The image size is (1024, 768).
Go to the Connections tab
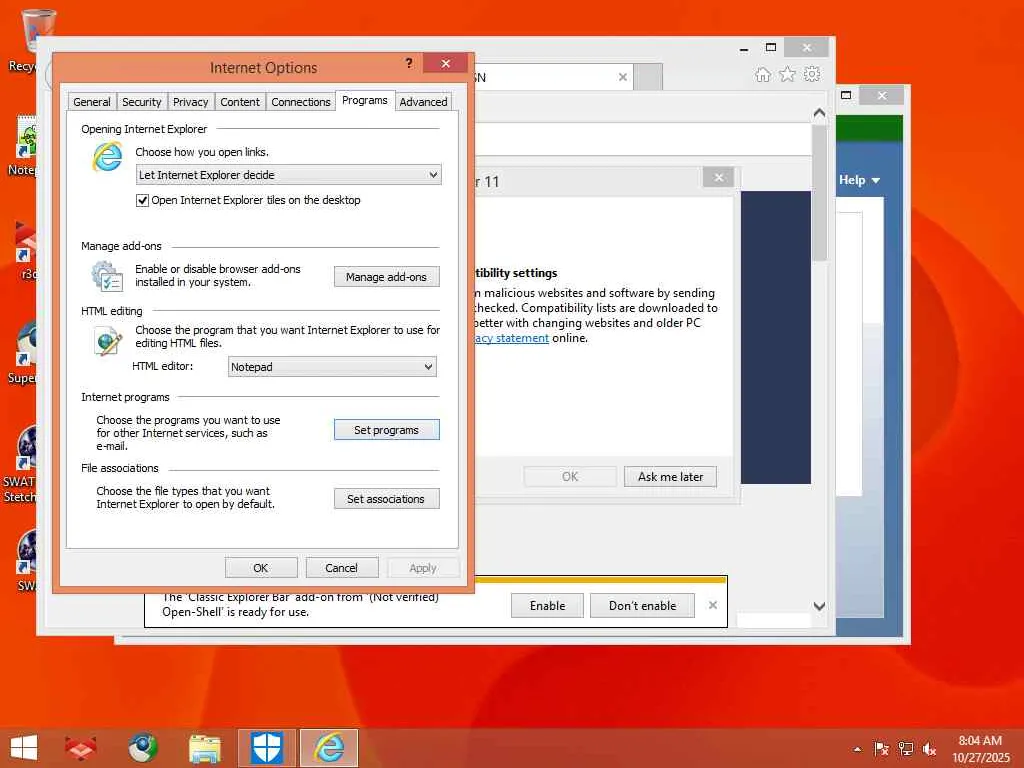(300, 102)
